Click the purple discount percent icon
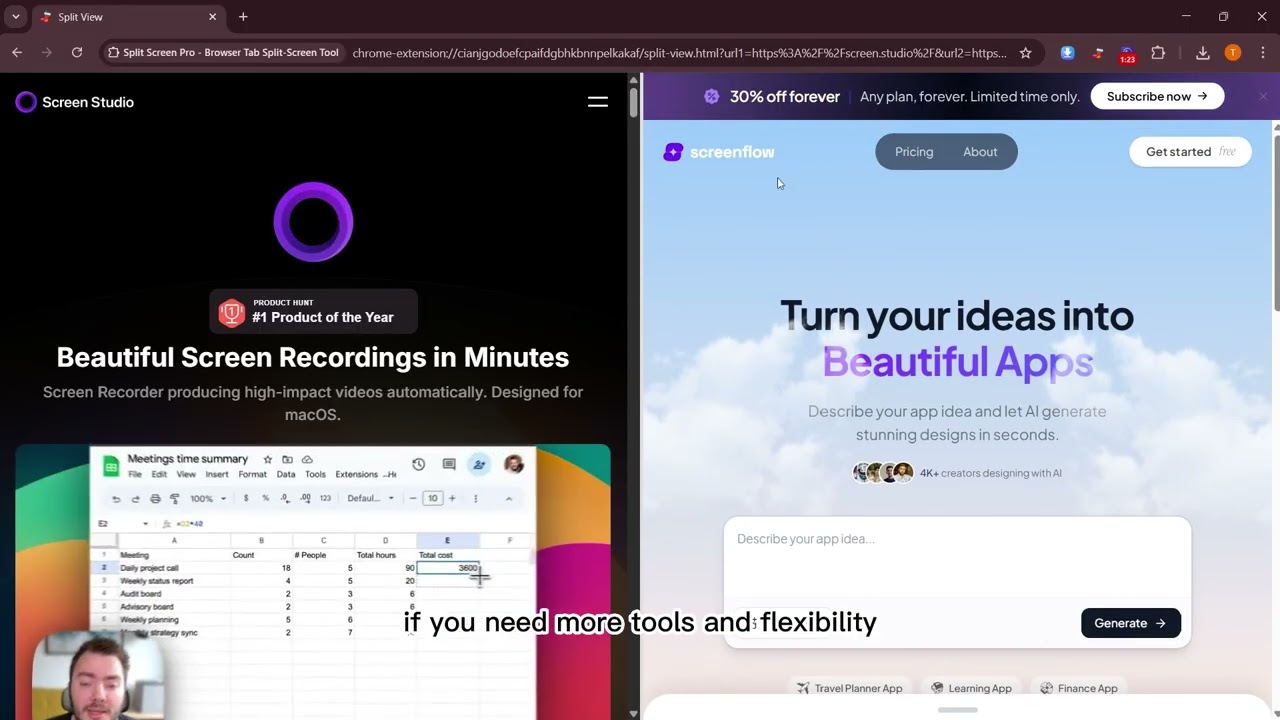 click(x=712, y=96)
